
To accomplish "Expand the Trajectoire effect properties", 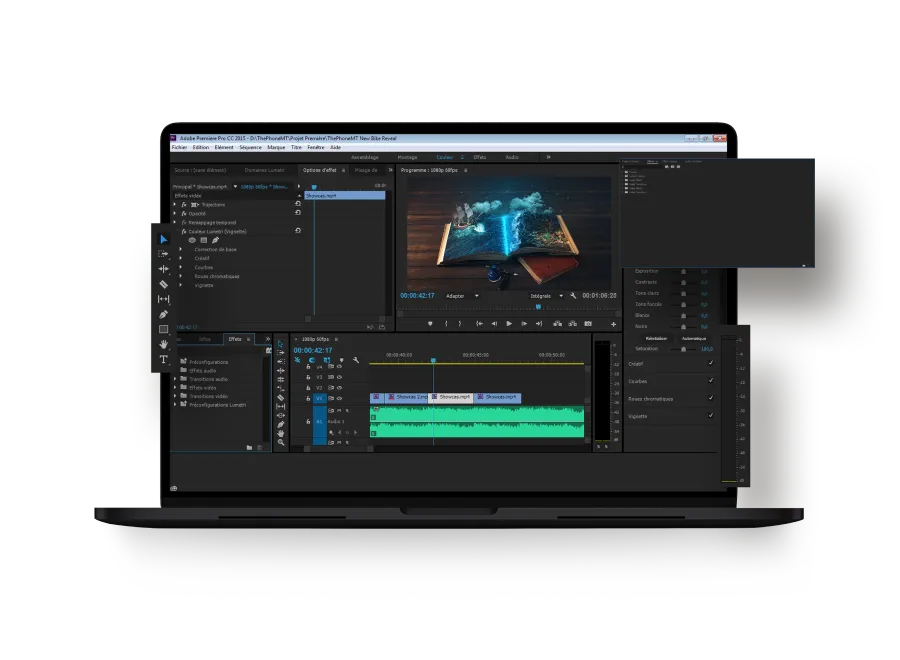I will [x=175, y=204].
